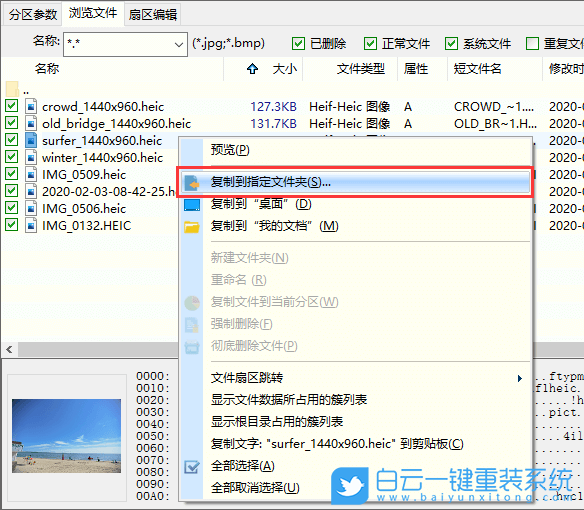Image resolution: width=584 pixels, height=510 pixels.
Task: Choose 显示根目录占用的簇列表 menu item
Action: 356,422
